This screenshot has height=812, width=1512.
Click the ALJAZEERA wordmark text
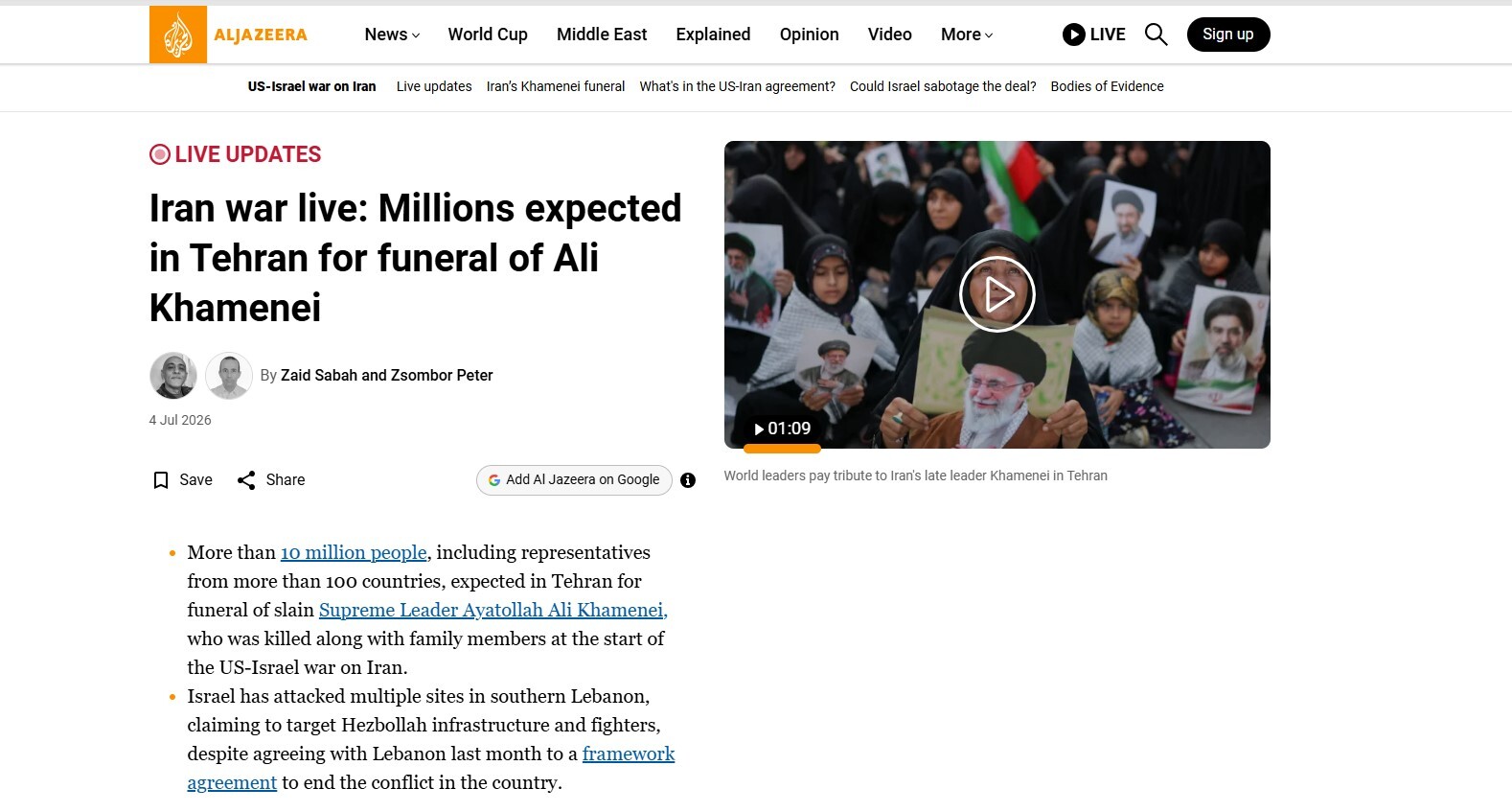pyautogui.click(x=261, y=35)
